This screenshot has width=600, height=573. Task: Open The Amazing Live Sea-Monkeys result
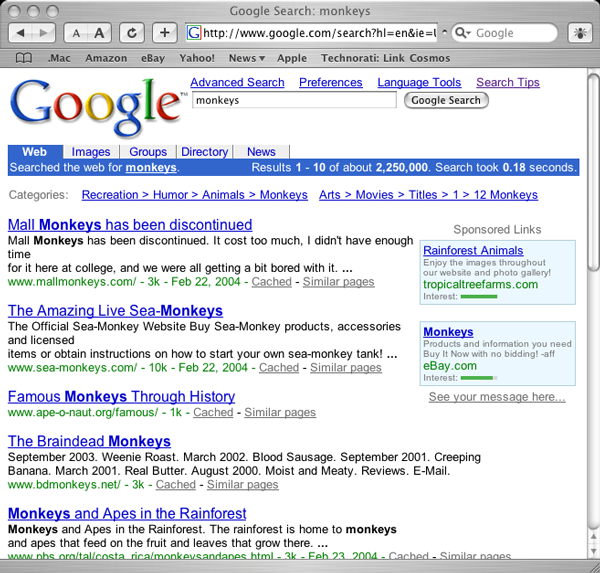[x=115, y=310]
